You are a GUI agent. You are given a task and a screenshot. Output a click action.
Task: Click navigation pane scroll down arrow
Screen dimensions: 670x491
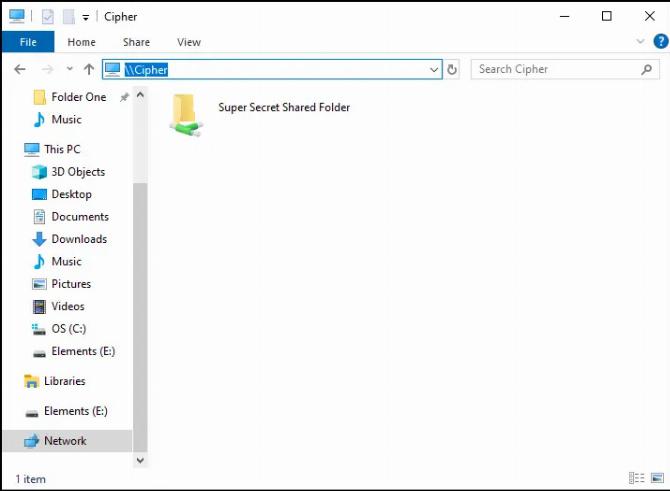click(140, 460)
